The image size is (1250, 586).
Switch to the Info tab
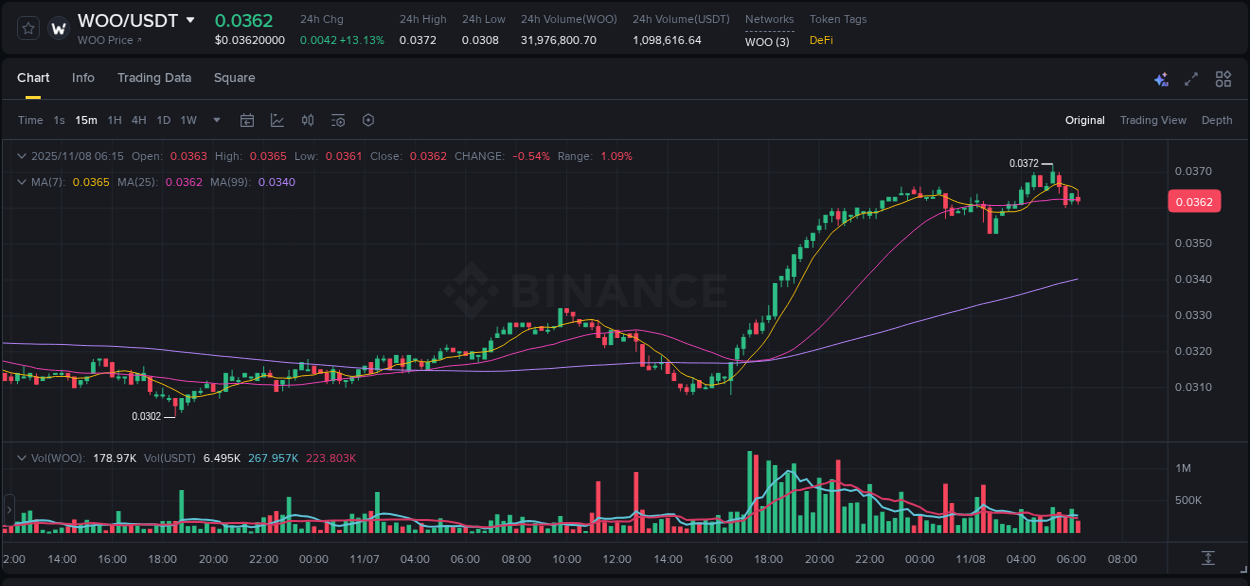point(83,78)
